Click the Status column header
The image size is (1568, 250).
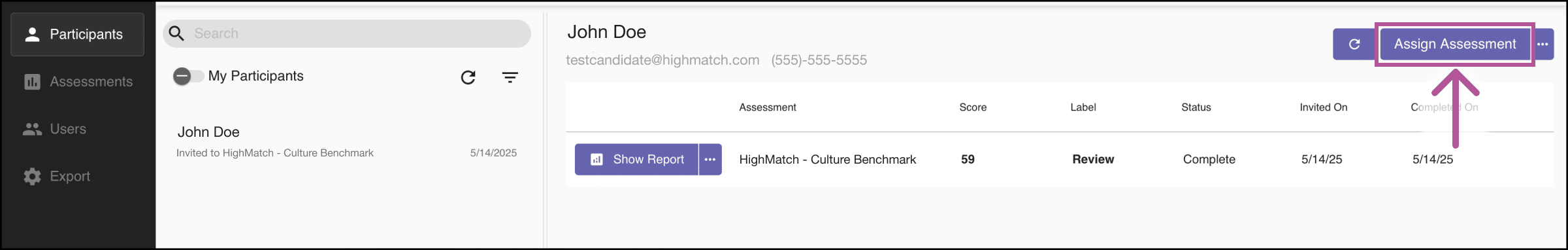click(x=1196, y=107)
